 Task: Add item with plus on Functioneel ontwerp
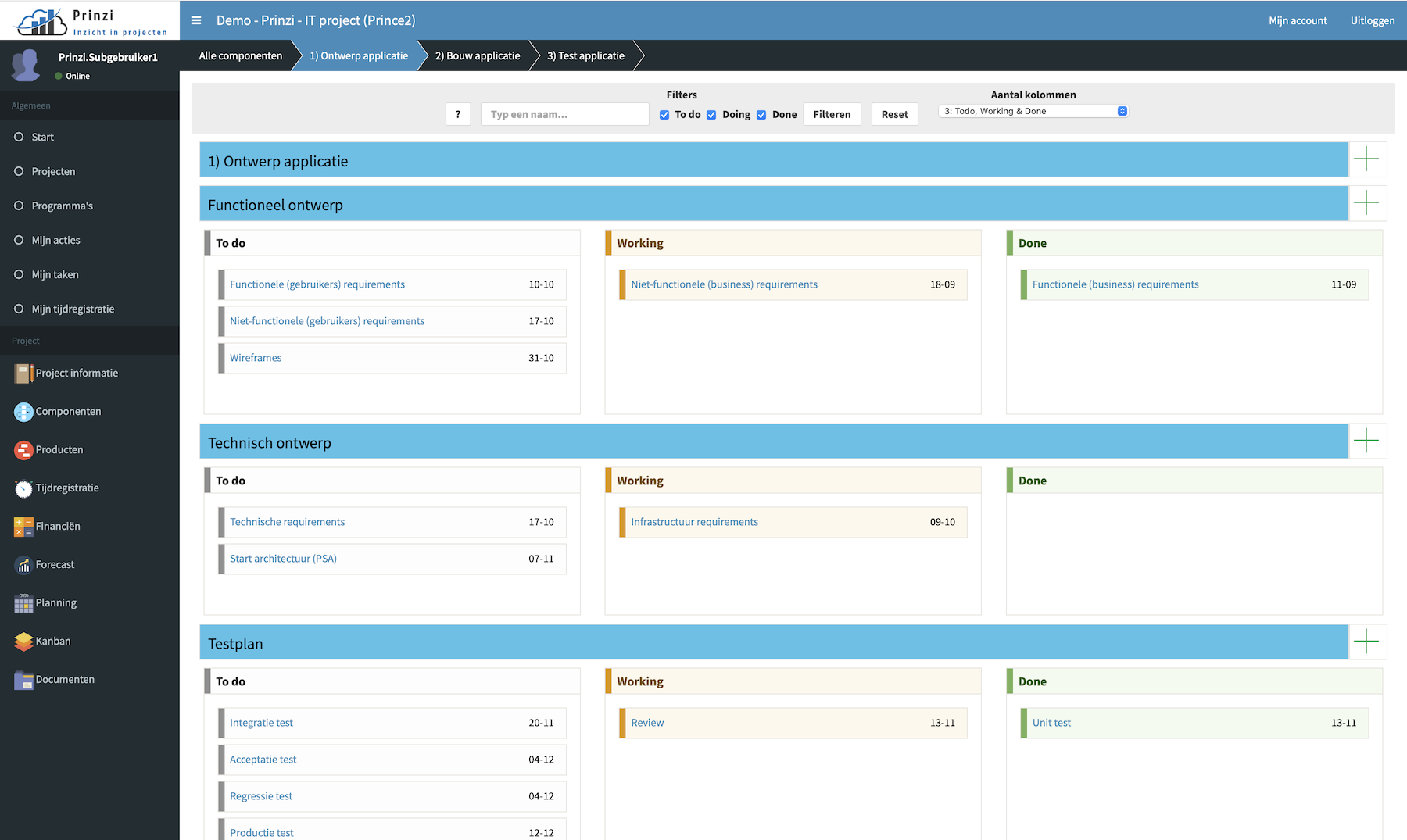1366,203
